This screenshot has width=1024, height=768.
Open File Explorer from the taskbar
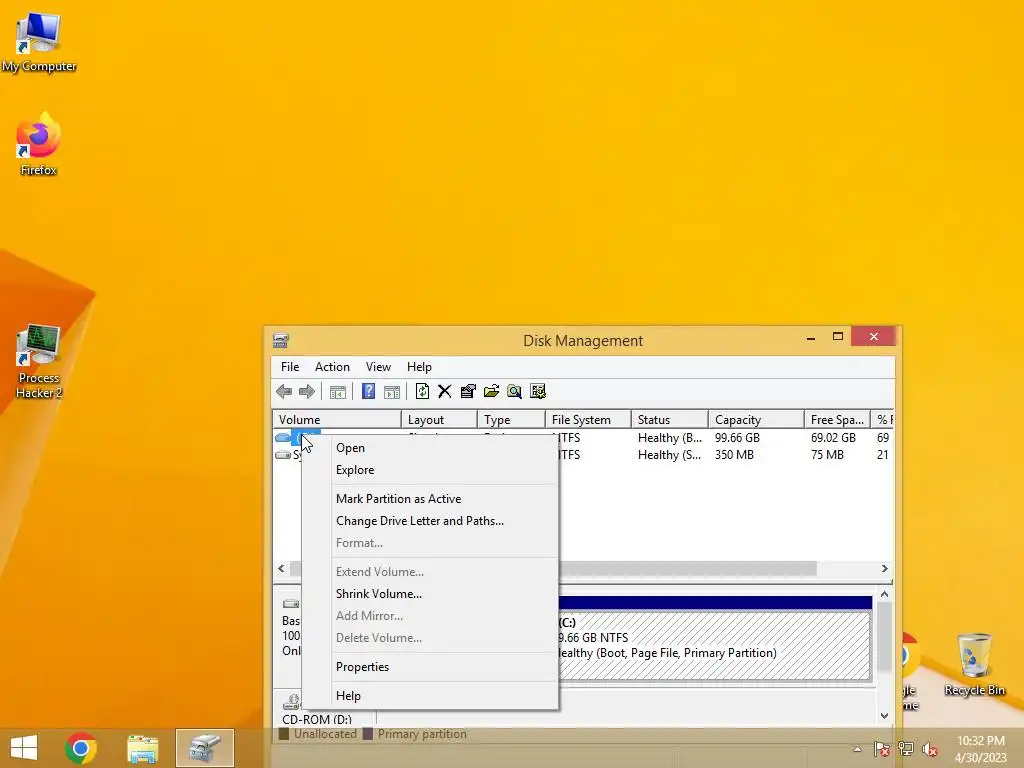point(142,748)
